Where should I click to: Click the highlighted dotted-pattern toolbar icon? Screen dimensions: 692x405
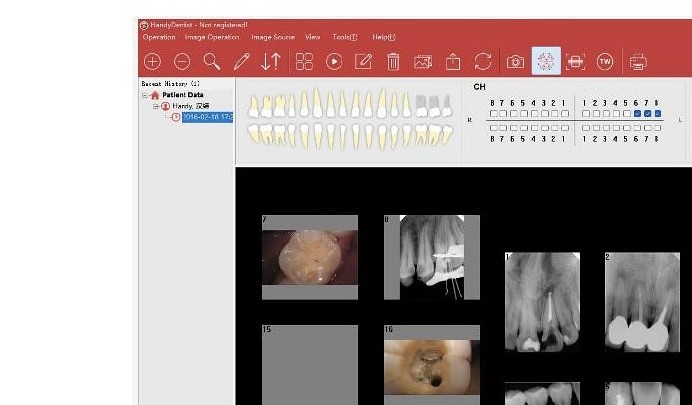coord(546,61)
